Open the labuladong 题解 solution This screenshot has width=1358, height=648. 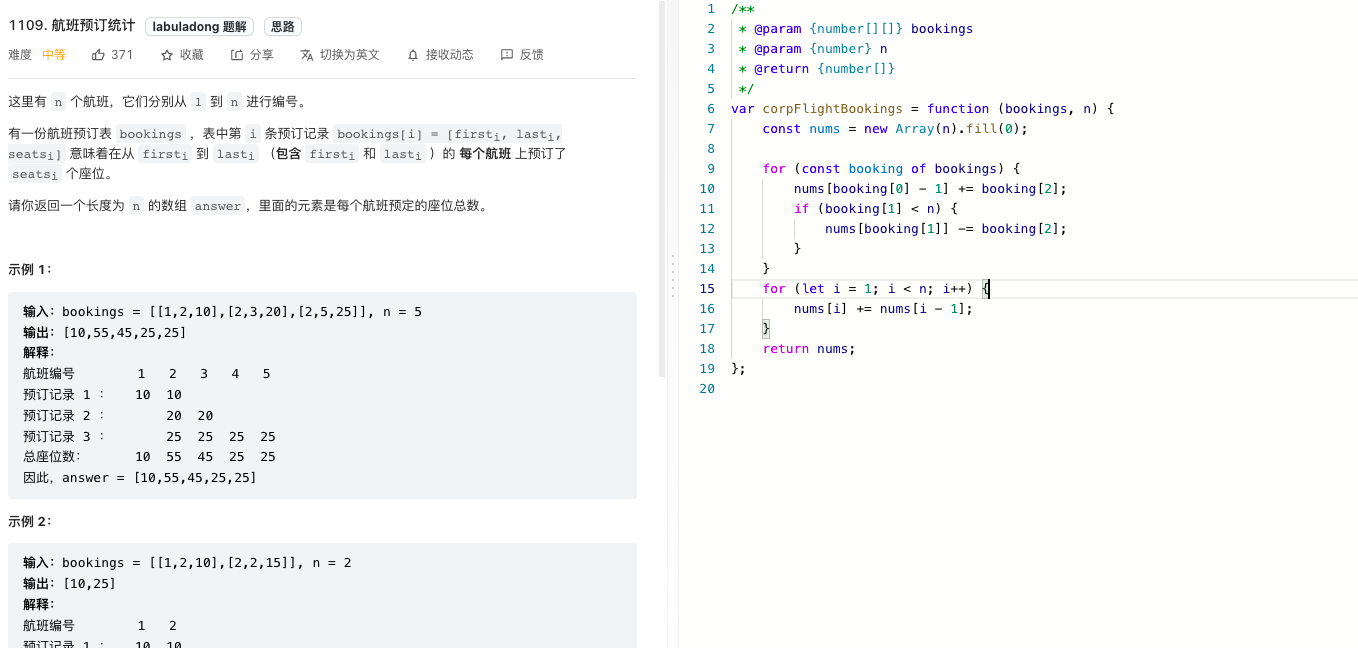(200, 27)
